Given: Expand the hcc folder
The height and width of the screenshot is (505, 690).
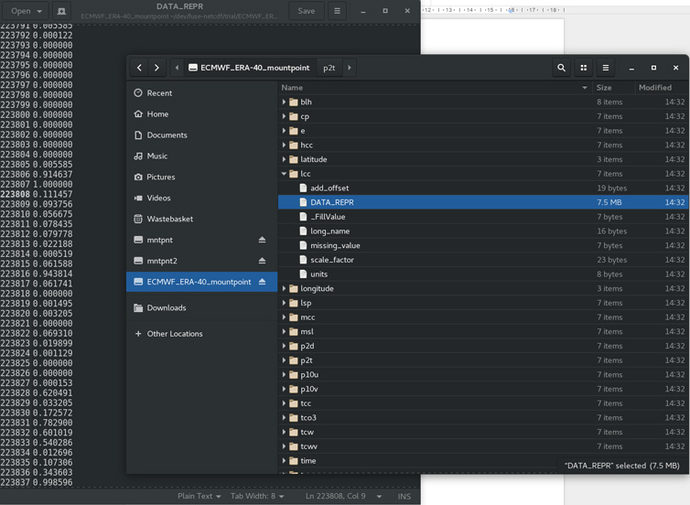Looking at the screenshot, I should tap(284, 145).
